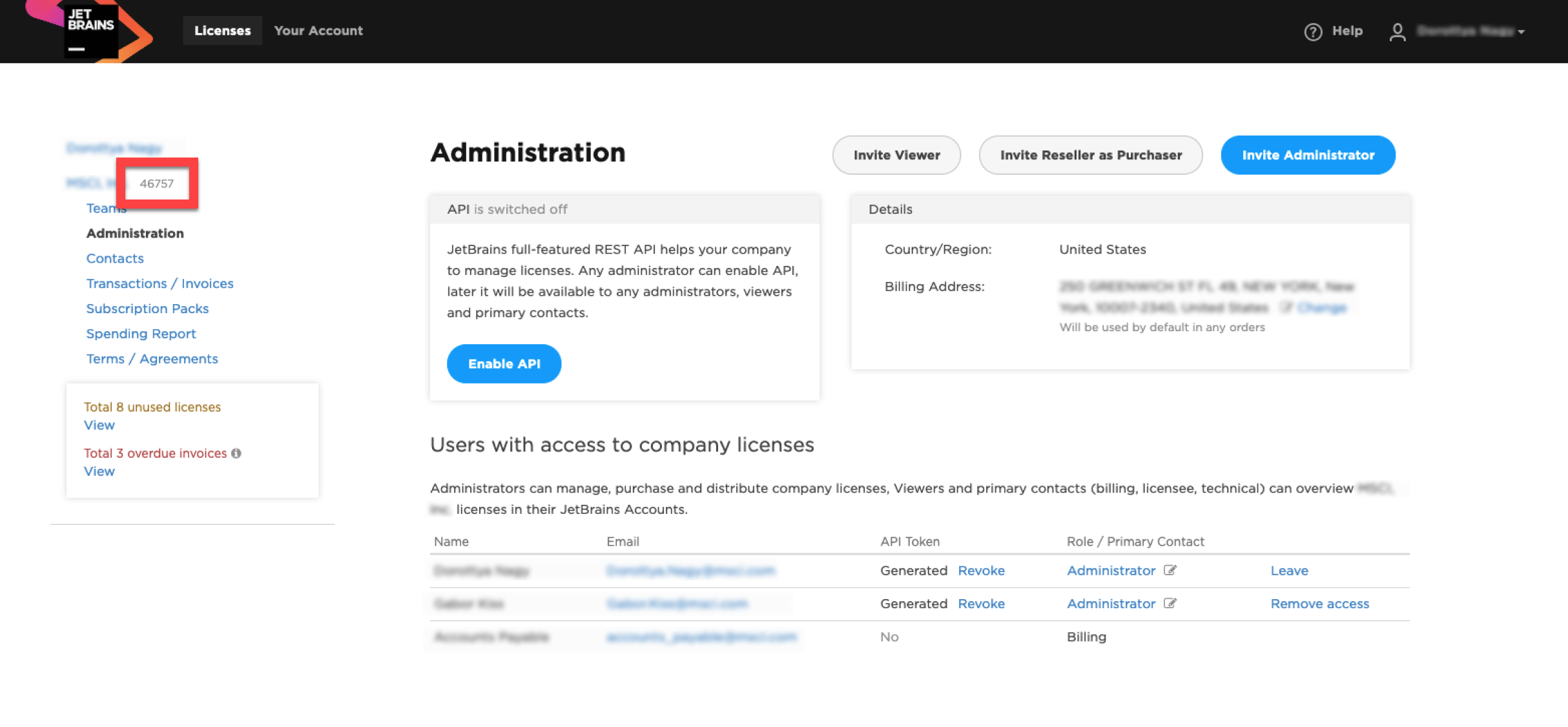Click 'Will be used by default' note

click(1162, 327)
